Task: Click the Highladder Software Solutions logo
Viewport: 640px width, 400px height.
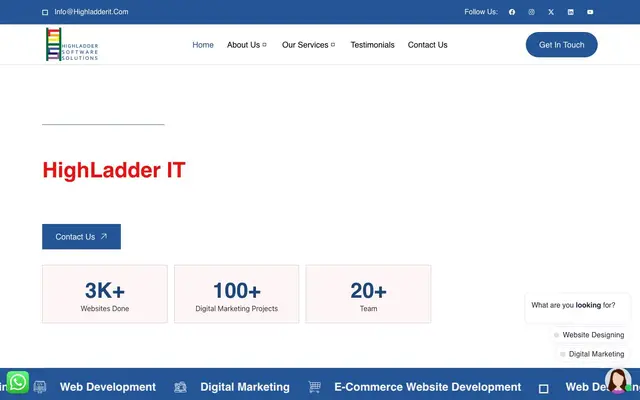Action: click(72, 44)
